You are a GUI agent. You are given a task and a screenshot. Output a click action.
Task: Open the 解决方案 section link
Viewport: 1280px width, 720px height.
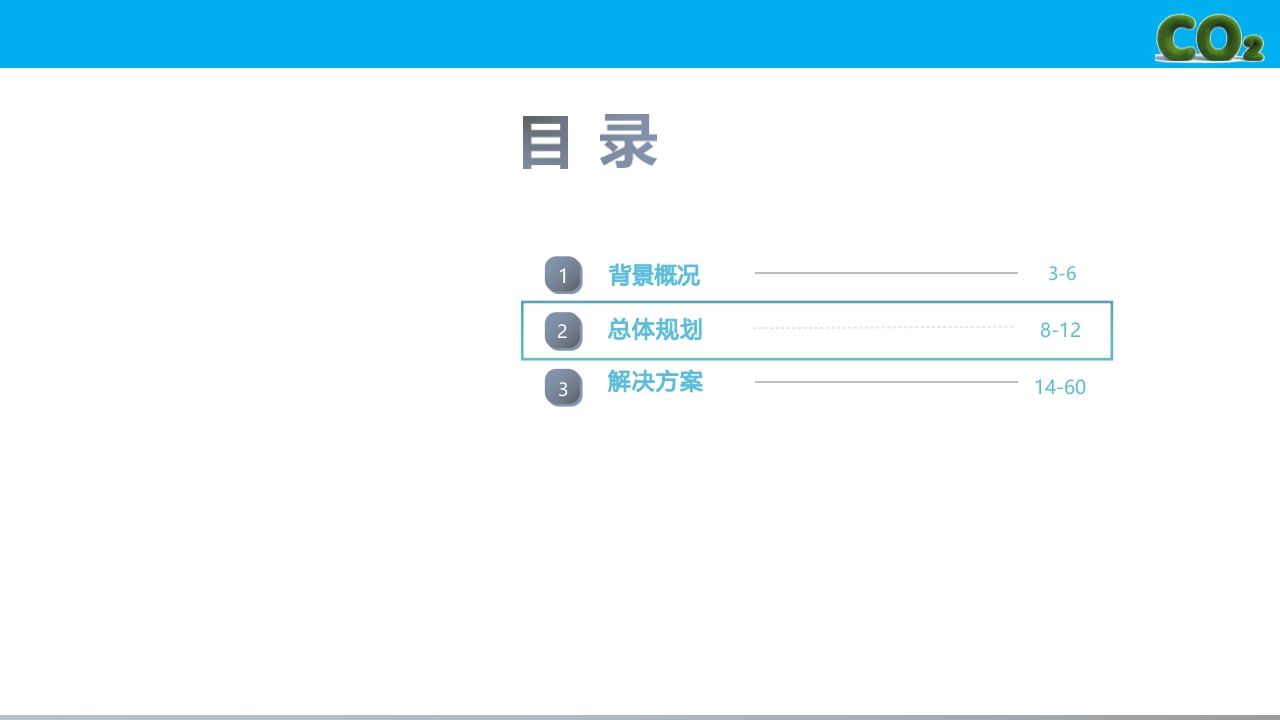click(x=655, y=382)
